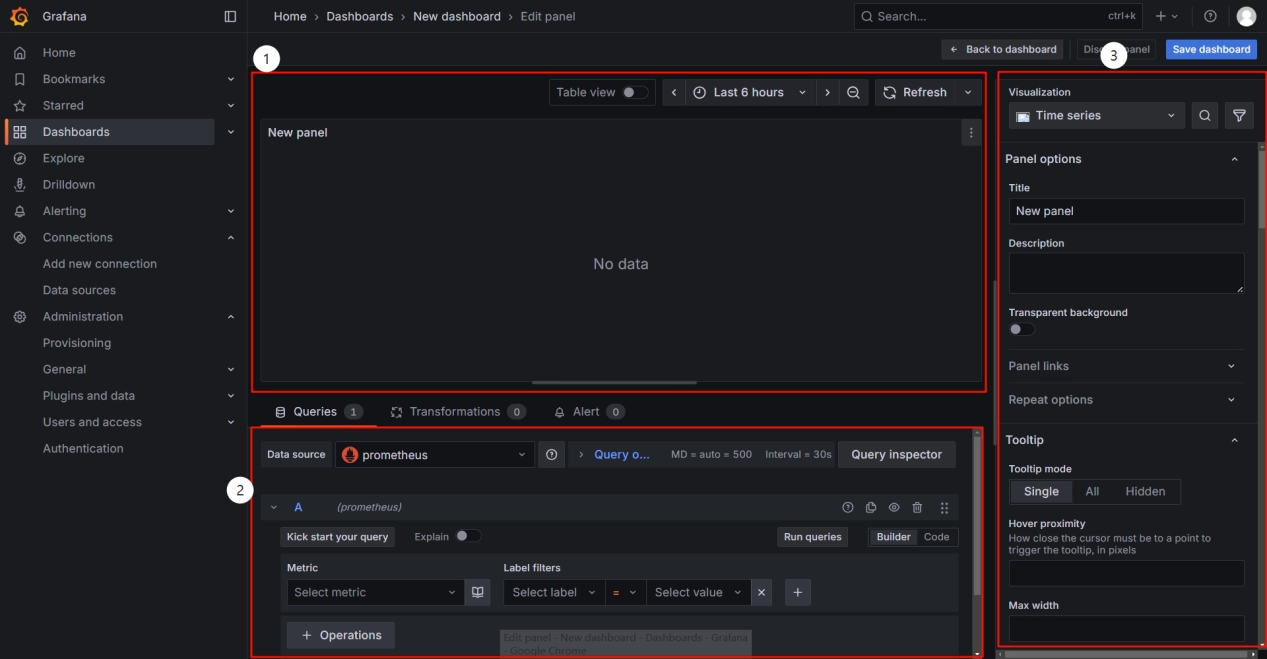Duplicate query A with the copy icon
The width and height of the screenshot is (1267, 659).
(x=871, y=508)
